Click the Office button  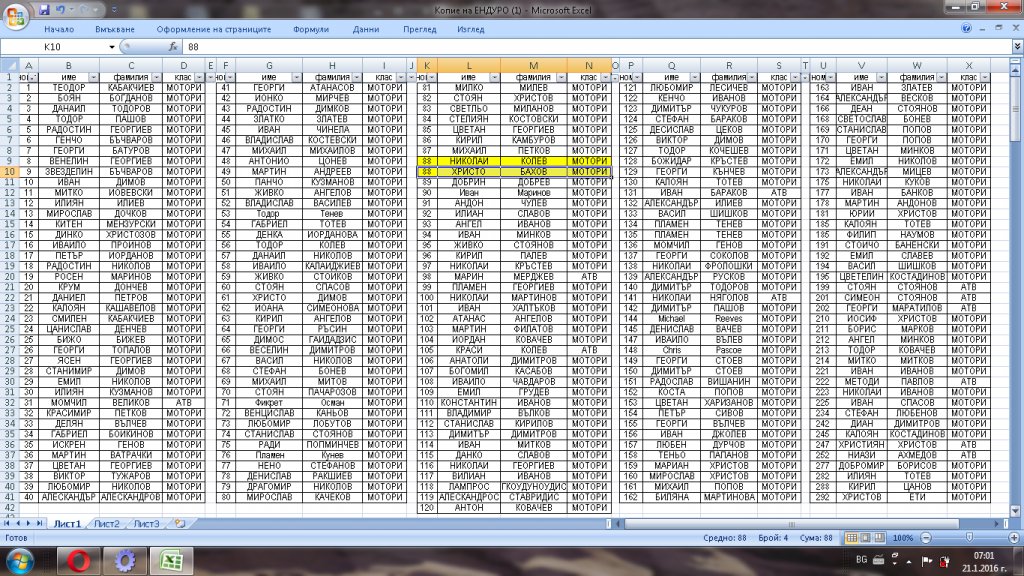pyautogui.click(x=14, y=14)
